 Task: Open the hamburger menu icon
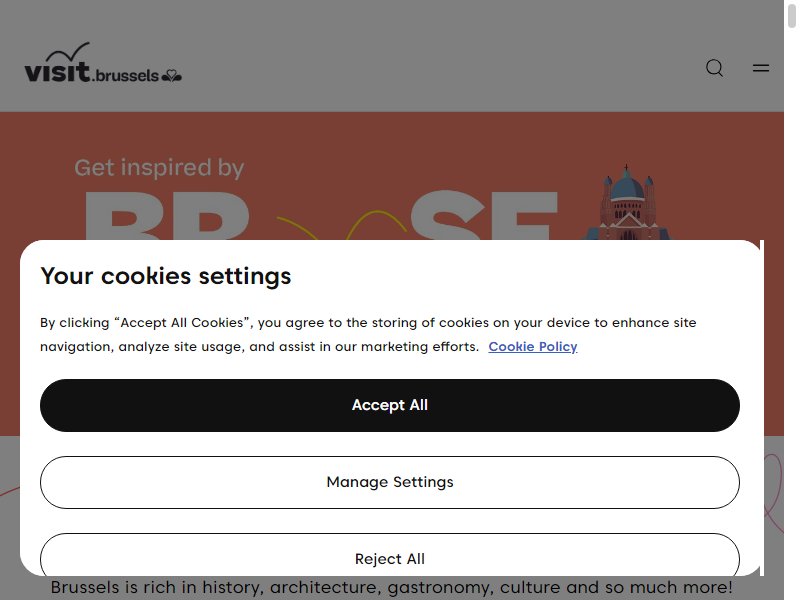click(x=761, y=68)
